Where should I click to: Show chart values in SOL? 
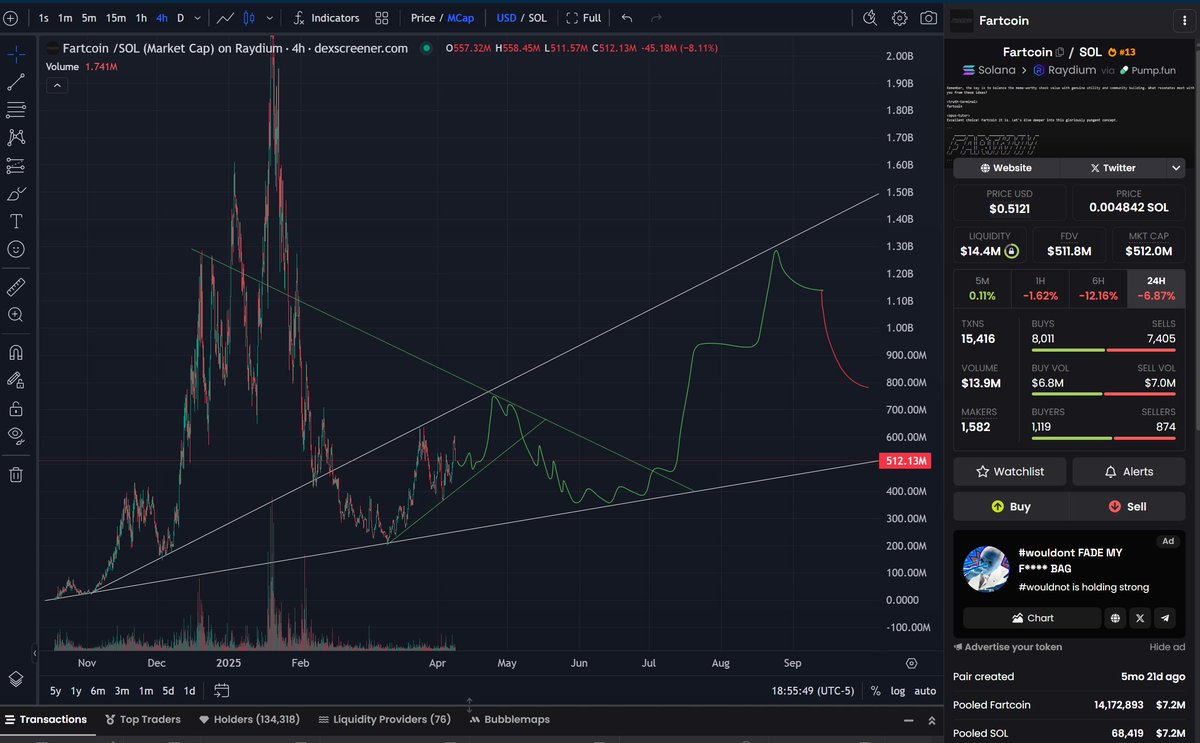click(539, 18)
